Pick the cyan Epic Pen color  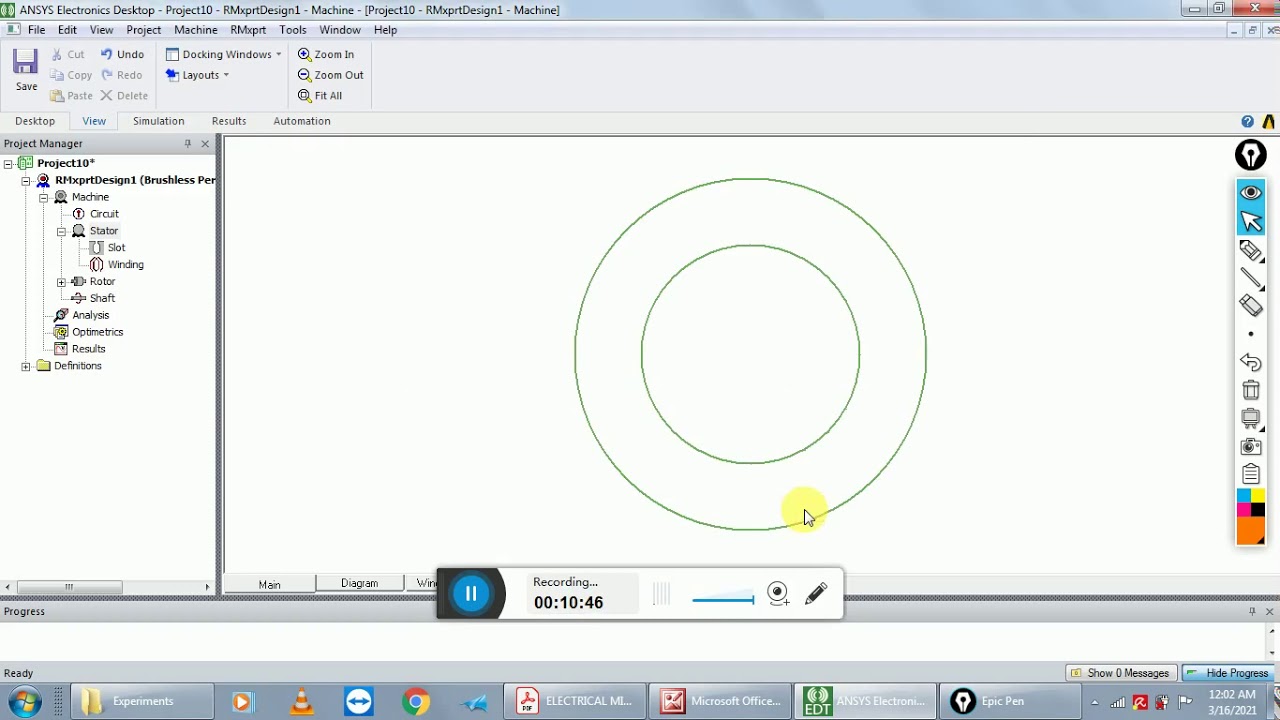(x=1244, y=496)
